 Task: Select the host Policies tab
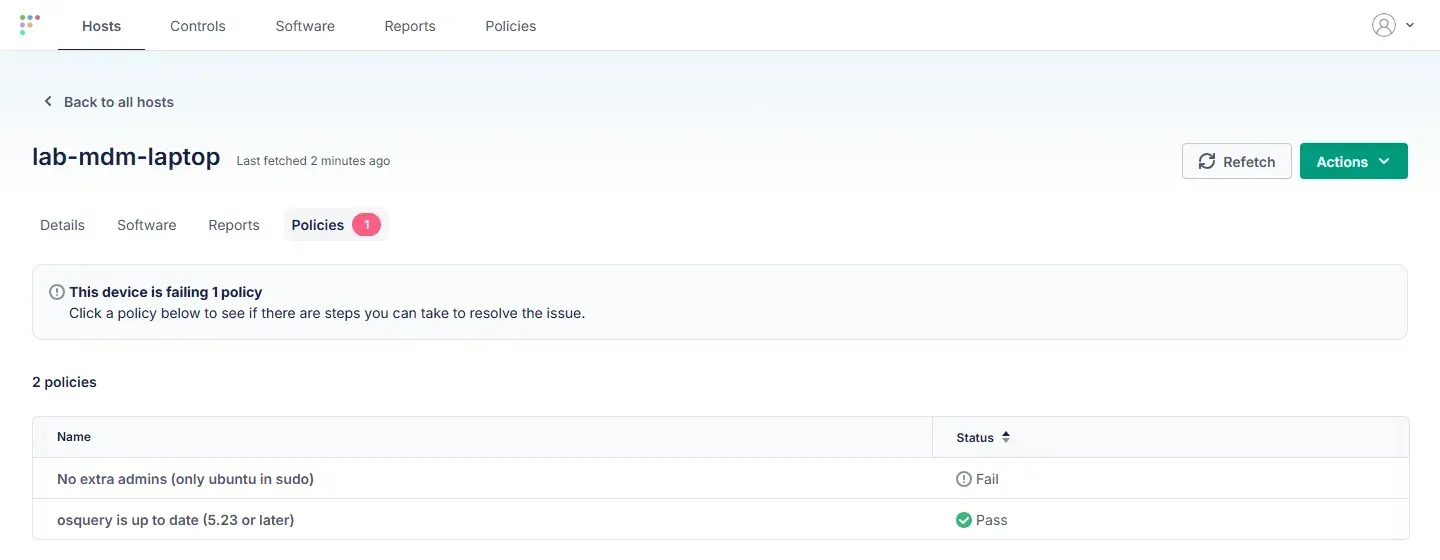pos(336,225)
